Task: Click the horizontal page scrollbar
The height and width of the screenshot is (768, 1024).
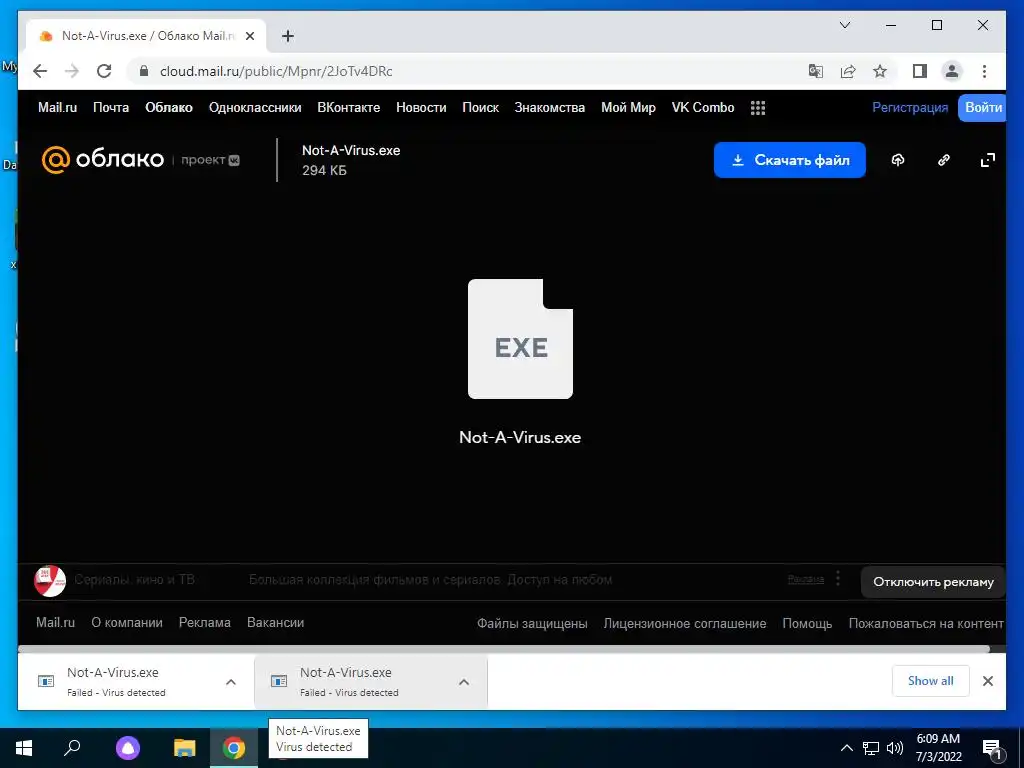Action: [504, 649]
